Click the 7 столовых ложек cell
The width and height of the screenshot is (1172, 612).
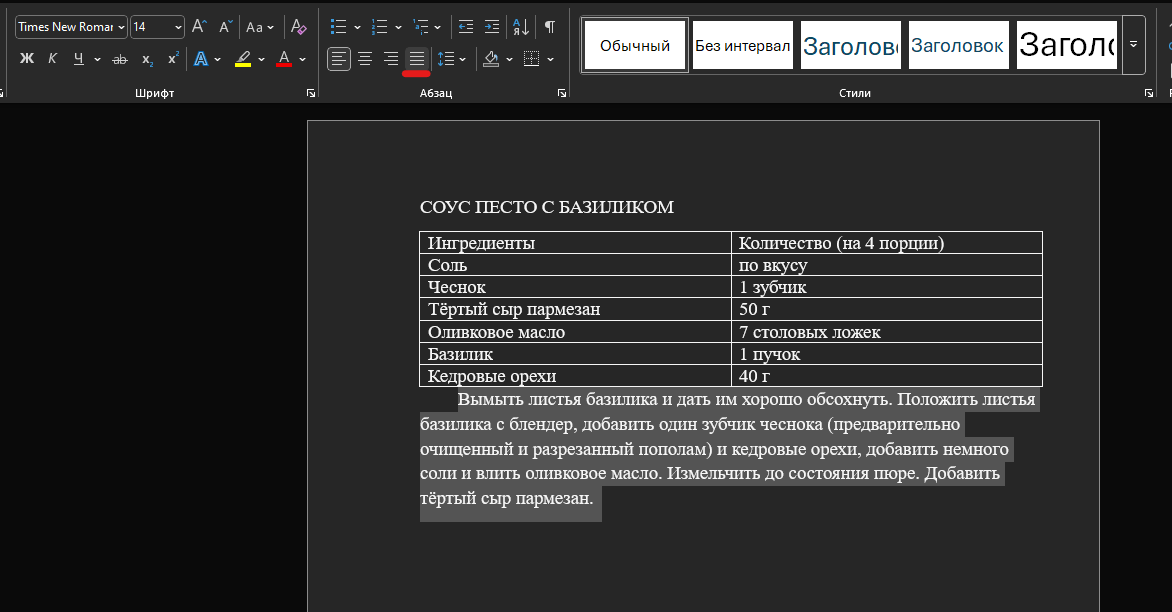tap(886, 332)
